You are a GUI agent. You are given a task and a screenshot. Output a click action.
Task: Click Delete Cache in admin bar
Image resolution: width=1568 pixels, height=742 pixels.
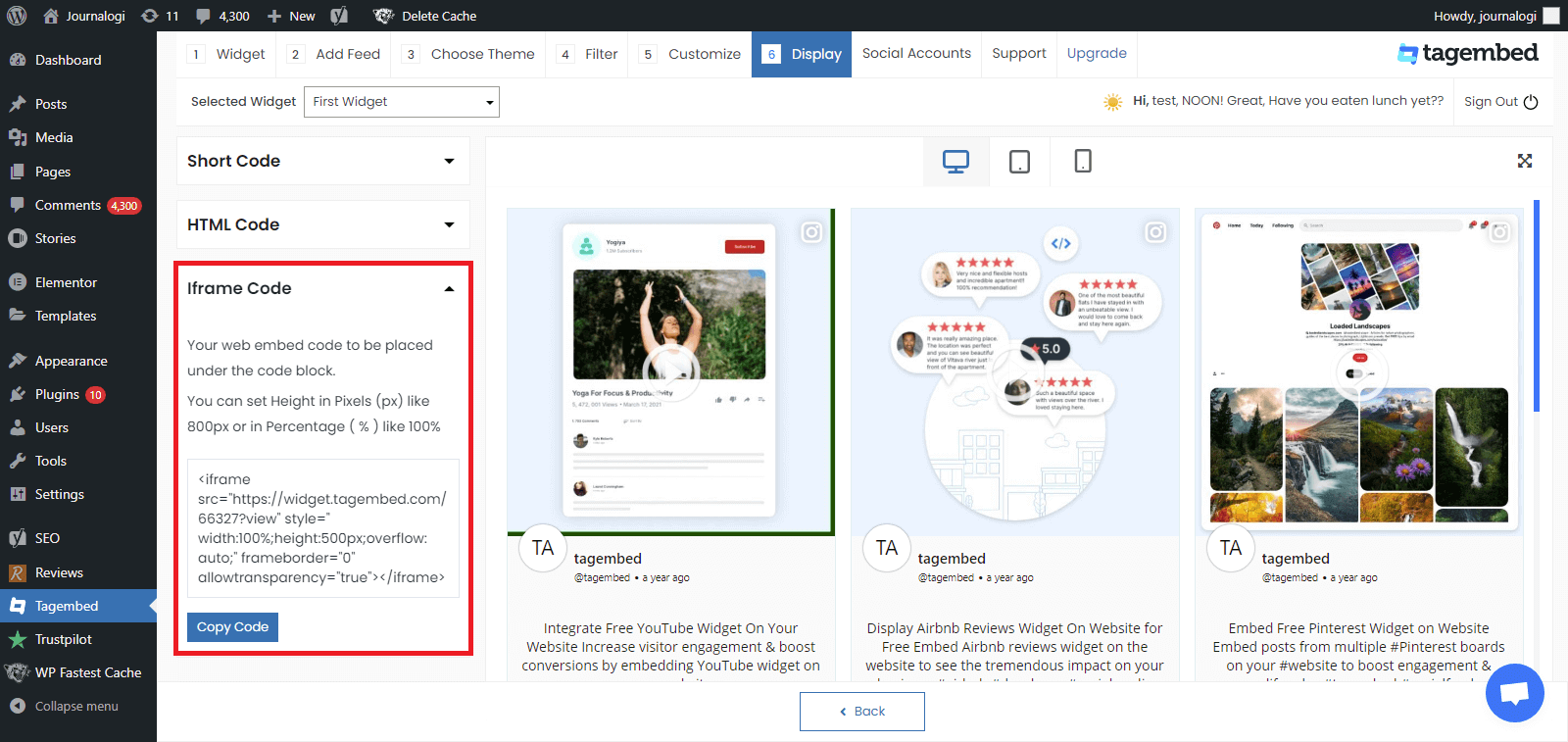coord(424,16)
